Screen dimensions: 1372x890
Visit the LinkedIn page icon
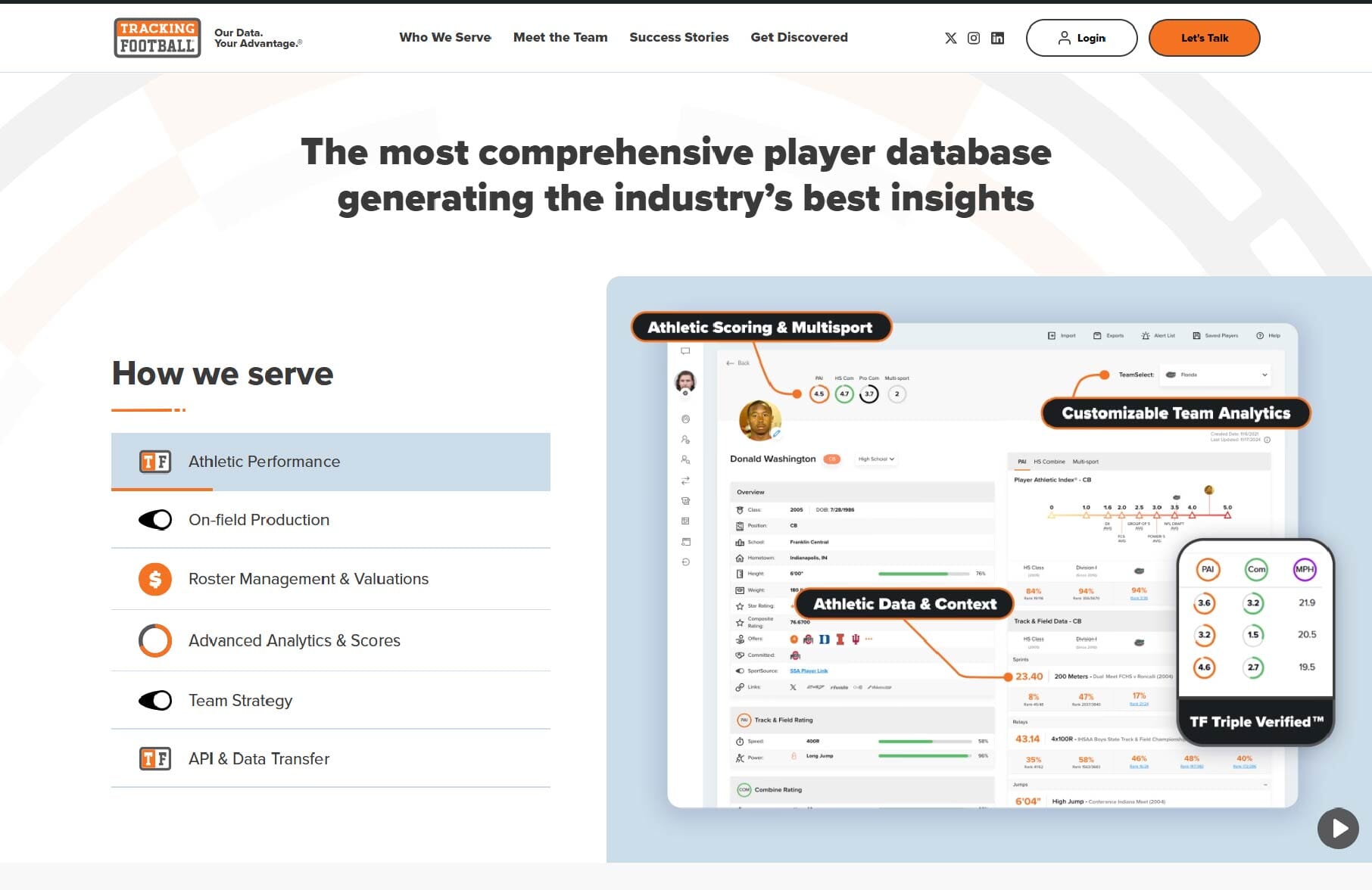pyautogui.click(x=997, y=38)
